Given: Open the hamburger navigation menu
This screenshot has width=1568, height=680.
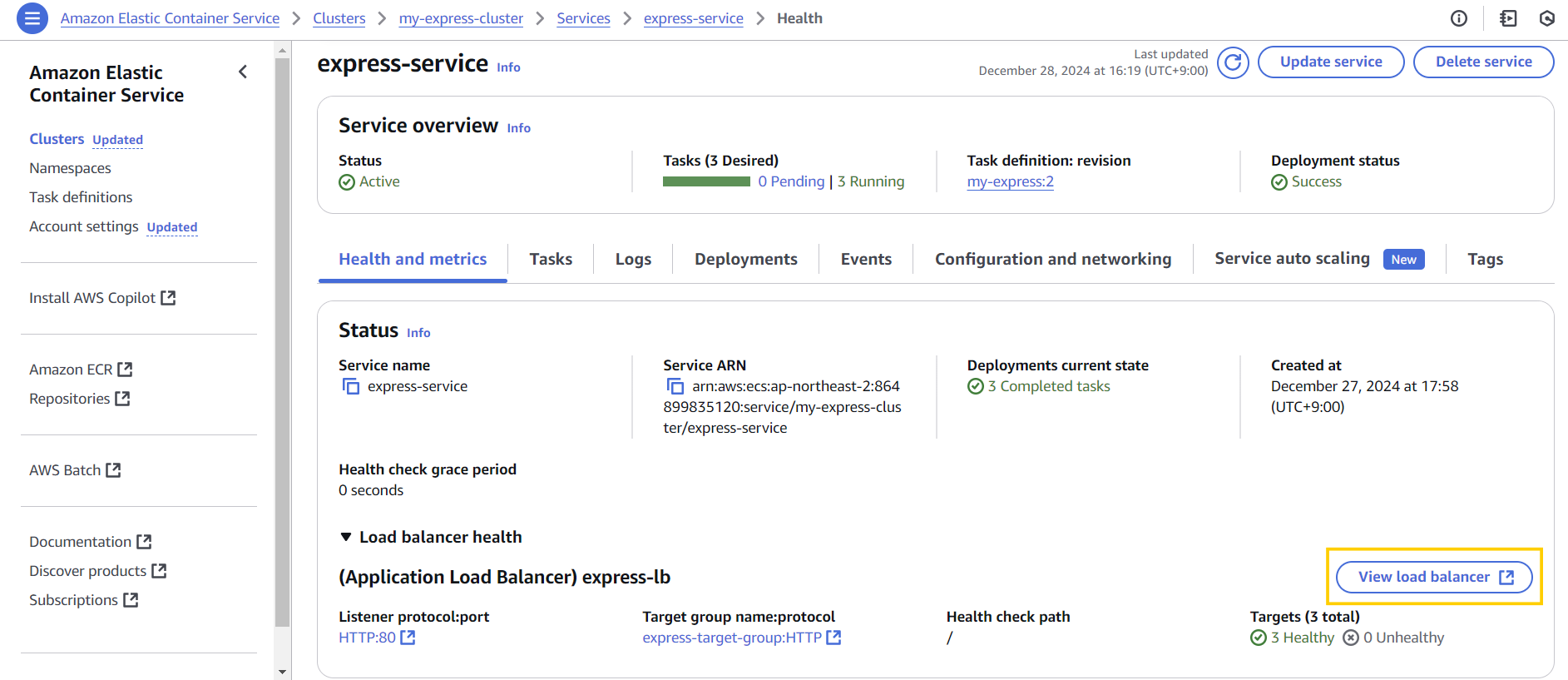Looking at the screenshot, I should (32, 17).
